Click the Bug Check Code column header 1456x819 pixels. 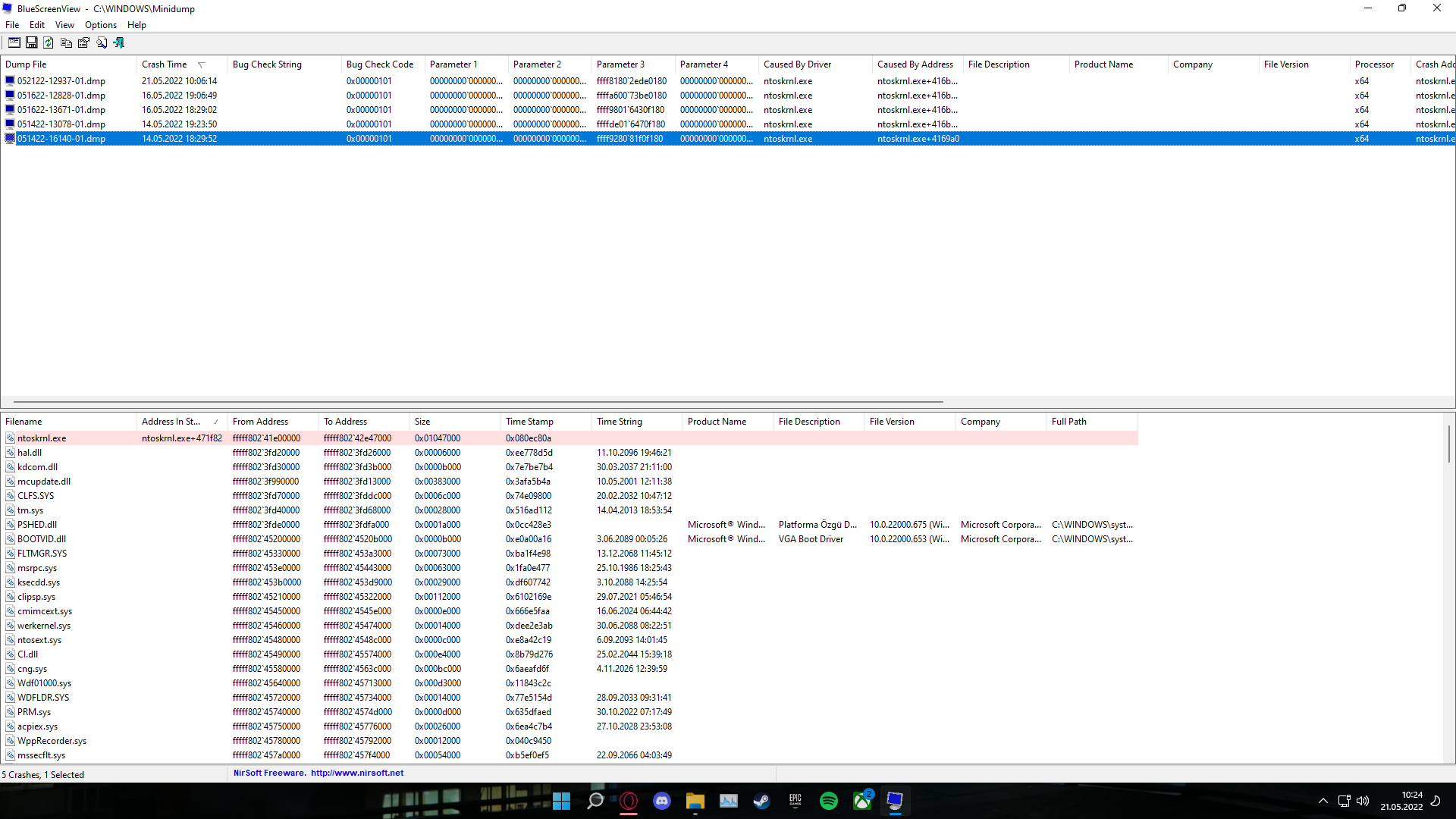(x=380, y=64)
